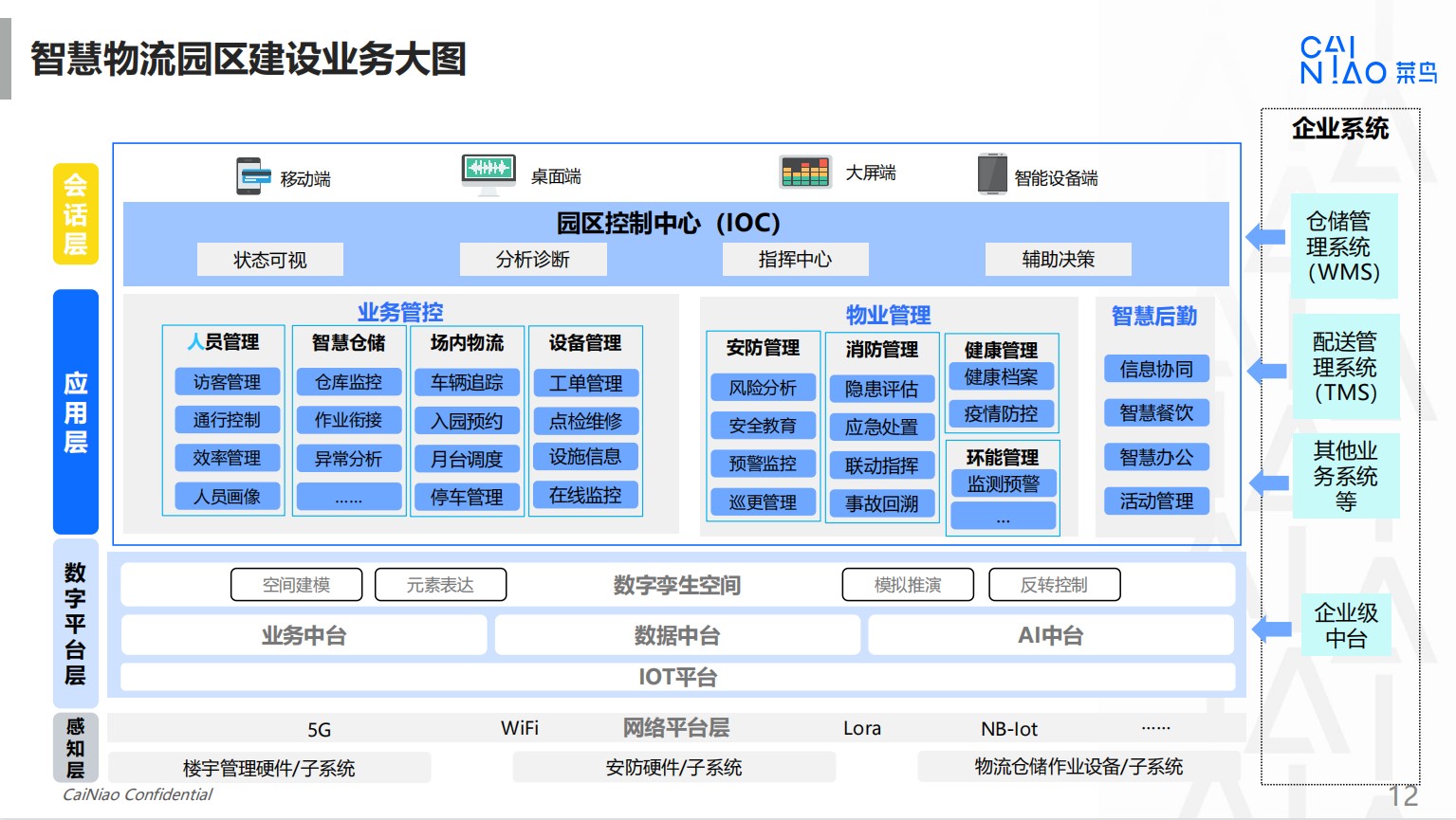
Task: Click 工单管理 under 设备管理
Action: point(585,383)
